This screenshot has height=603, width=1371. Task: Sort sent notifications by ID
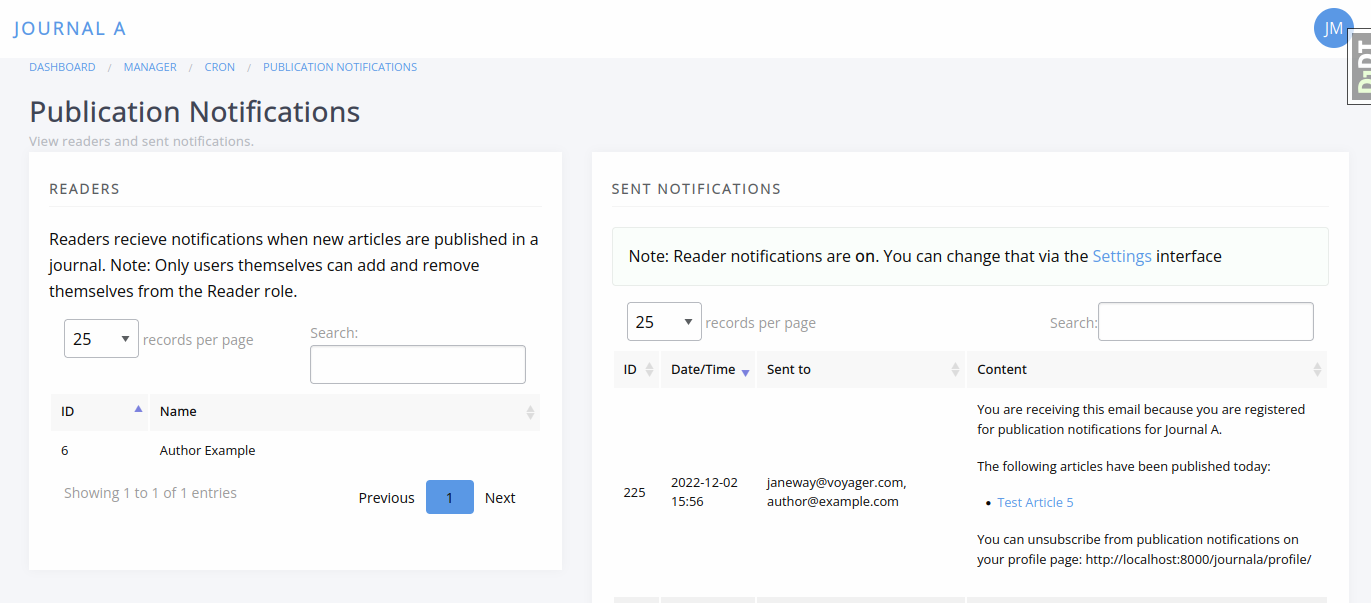[637, 369]
